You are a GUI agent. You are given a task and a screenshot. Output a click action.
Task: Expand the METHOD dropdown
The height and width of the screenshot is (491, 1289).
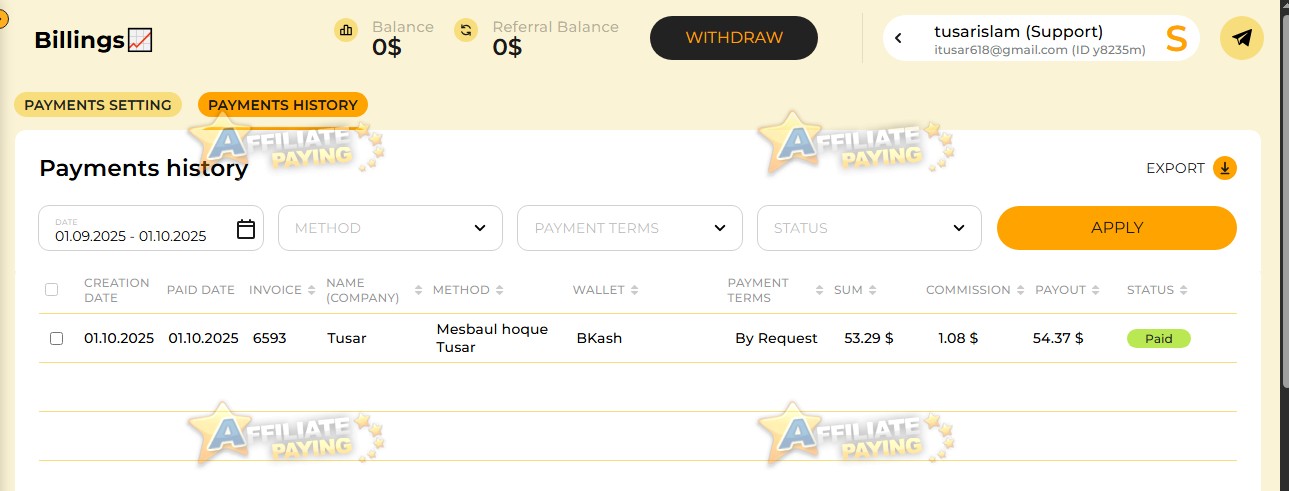390,228
